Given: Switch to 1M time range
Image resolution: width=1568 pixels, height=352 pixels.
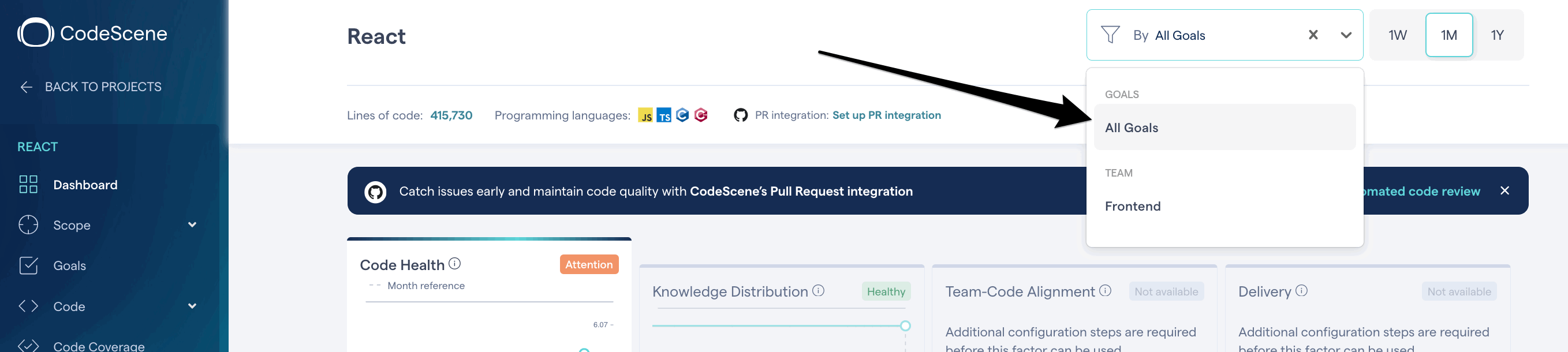Looking at the screenshot, I should pyautogui.click(x=1449, y=35).
